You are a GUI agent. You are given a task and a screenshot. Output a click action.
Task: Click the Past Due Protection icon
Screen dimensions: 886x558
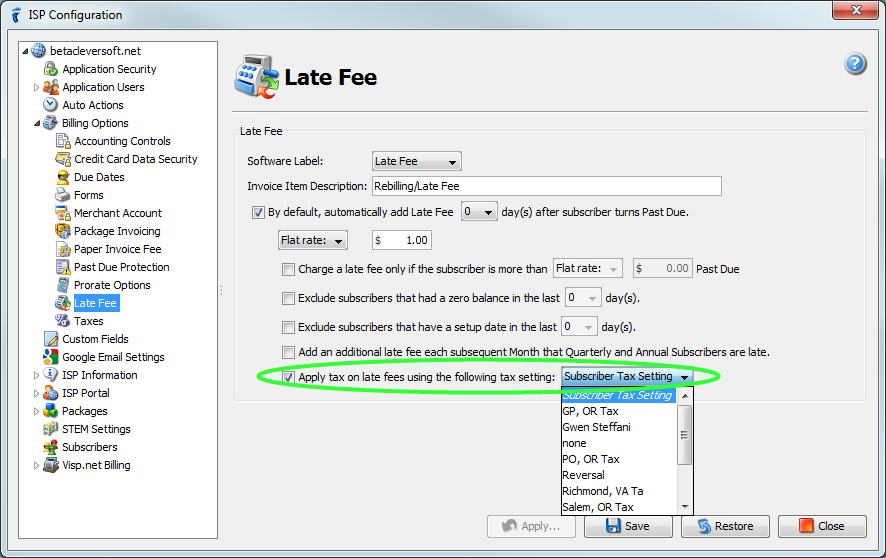[x=63, y=267]
